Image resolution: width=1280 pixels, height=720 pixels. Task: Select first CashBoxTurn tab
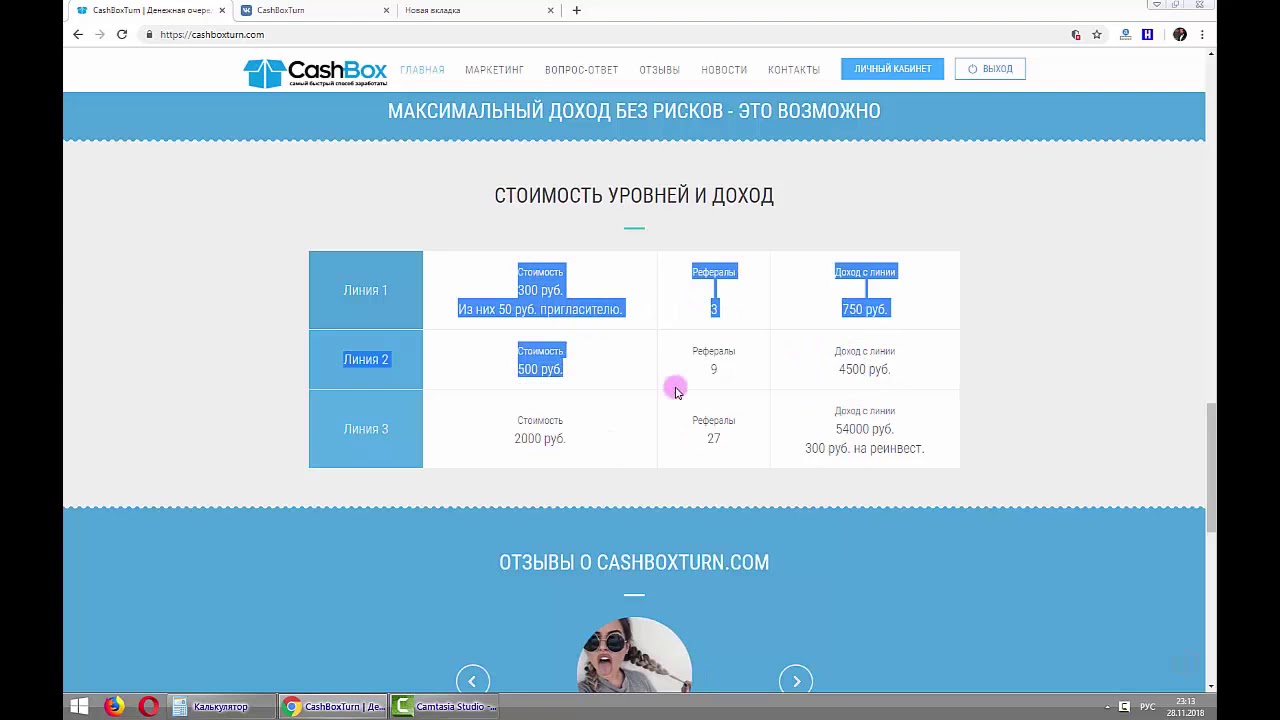148,10
